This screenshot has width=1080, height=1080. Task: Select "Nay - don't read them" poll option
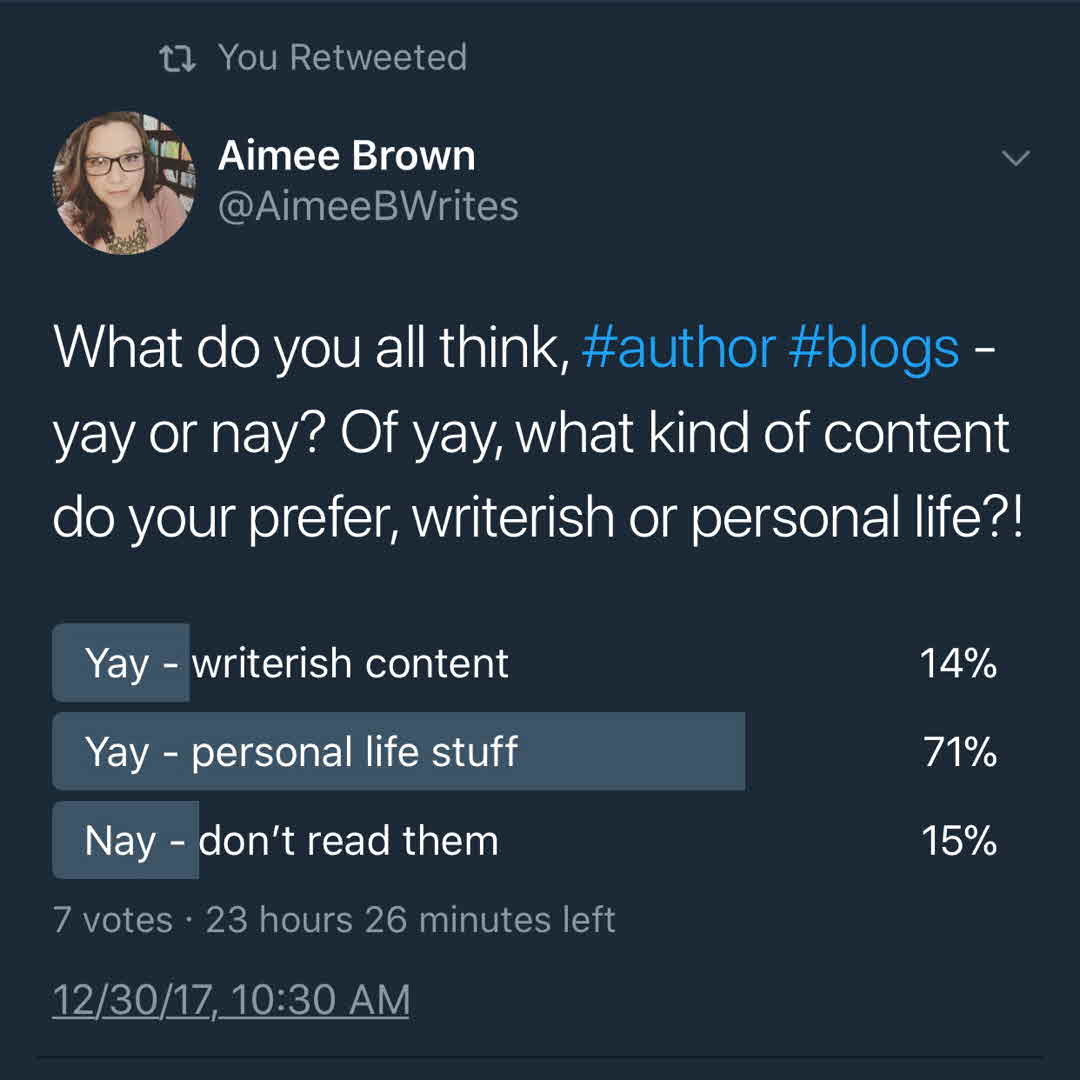(291, 841)
